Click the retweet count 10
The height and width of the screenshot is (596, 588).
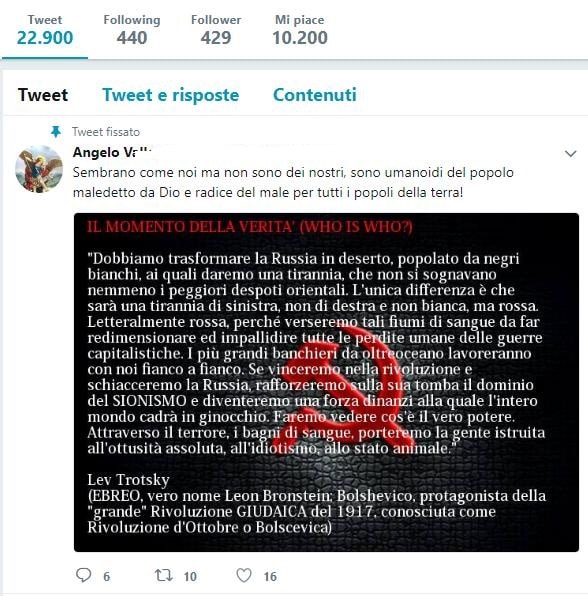coord(190,577)
